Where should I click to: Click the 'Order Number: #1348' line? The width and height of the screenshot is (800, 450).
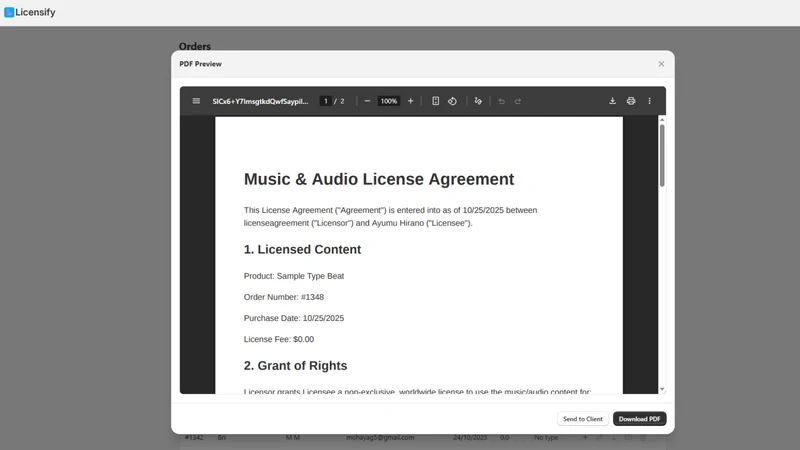[x=284, y=297]
